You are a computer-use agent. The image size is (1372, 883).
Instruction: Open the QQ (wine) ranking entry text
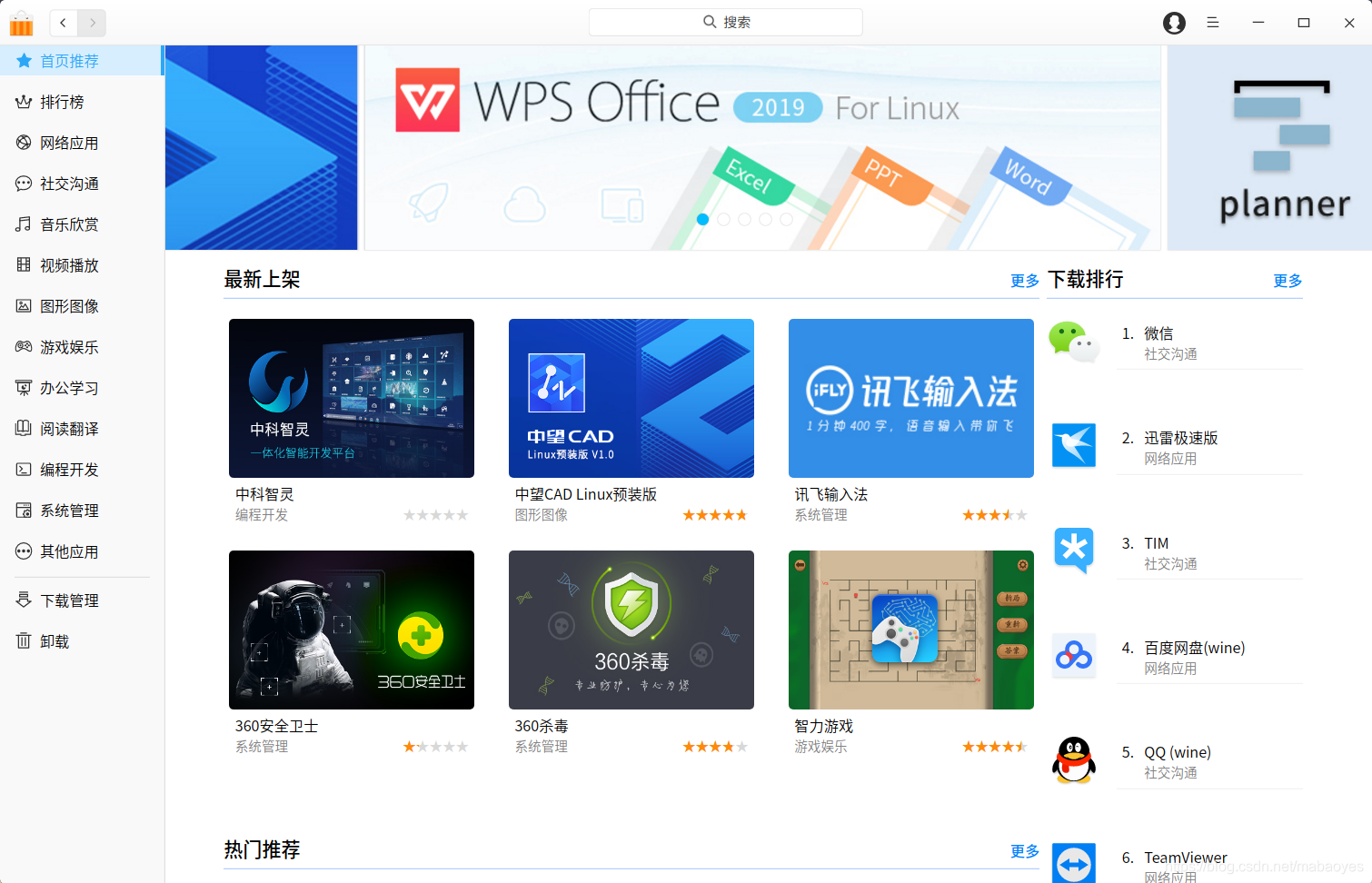click(x=1178, y=752)
